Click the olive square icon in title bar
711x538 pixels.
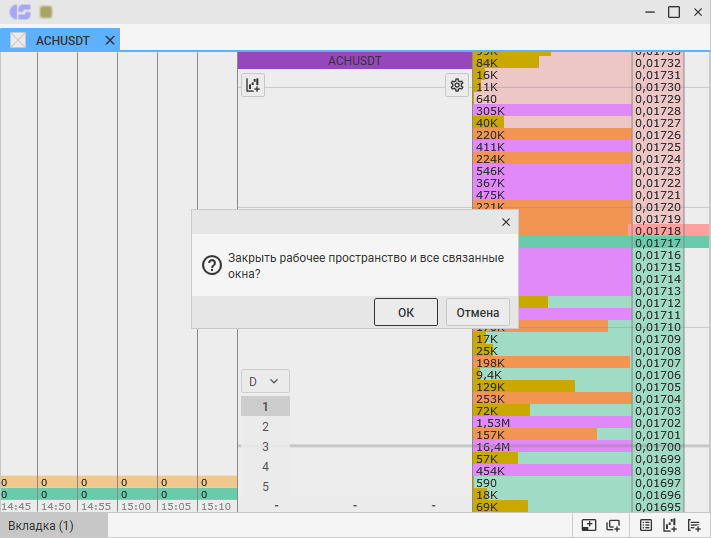(46, 12)
